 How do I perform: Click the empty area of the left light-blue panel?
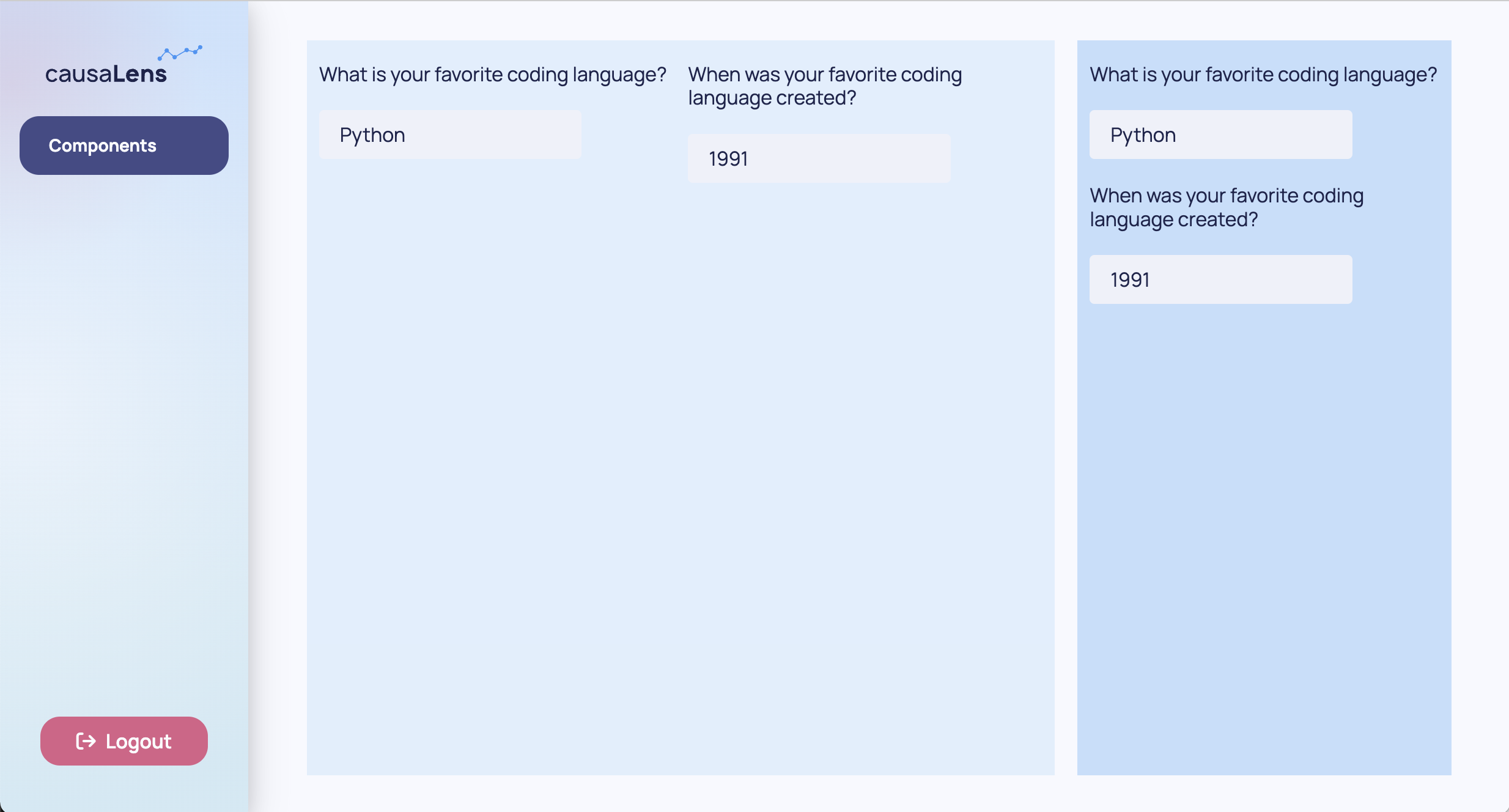click(681, 477)
